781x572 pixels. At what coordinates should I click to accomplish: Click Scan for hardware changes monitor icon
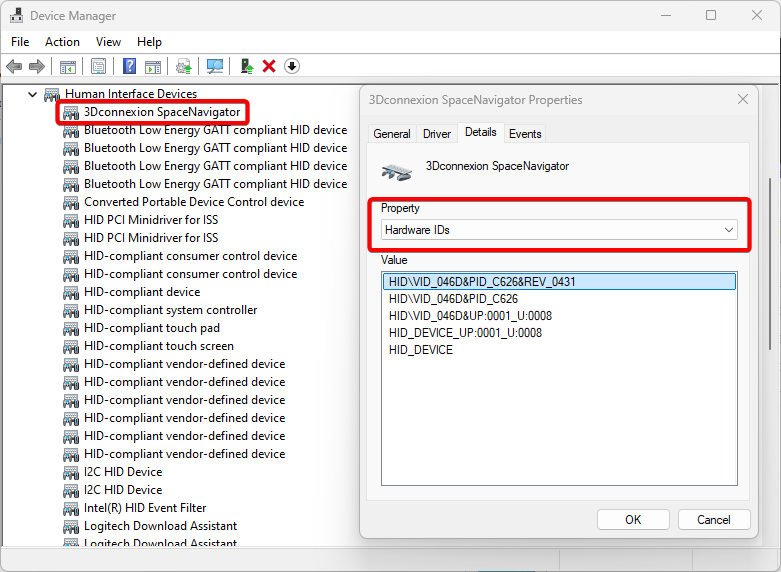(x=214, y=66)
